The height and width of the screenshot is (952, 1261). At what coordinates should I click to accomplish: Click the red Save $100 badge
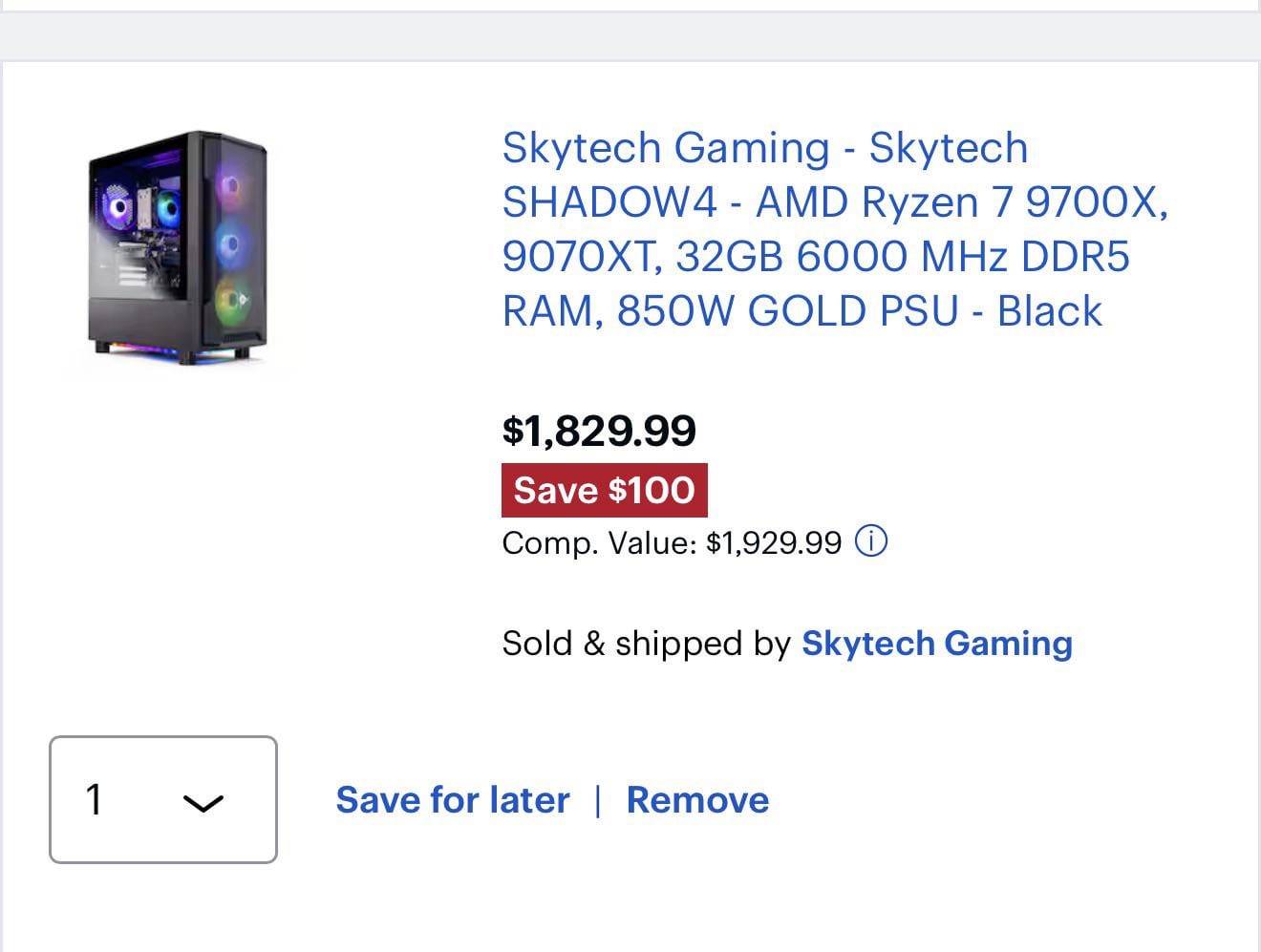pyautogui.click(x=604, y=490)
